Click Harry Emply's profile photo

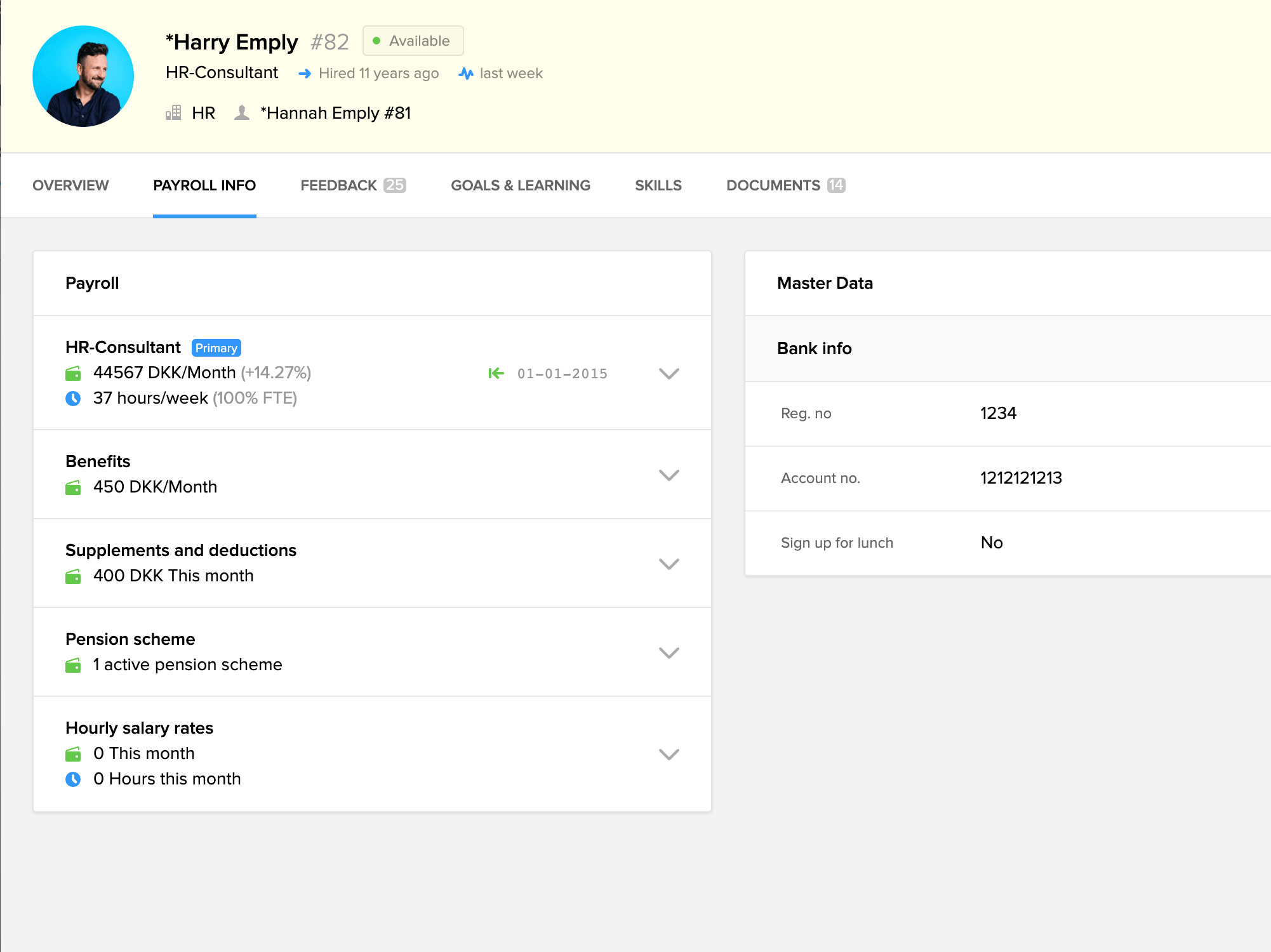[83, 76]
